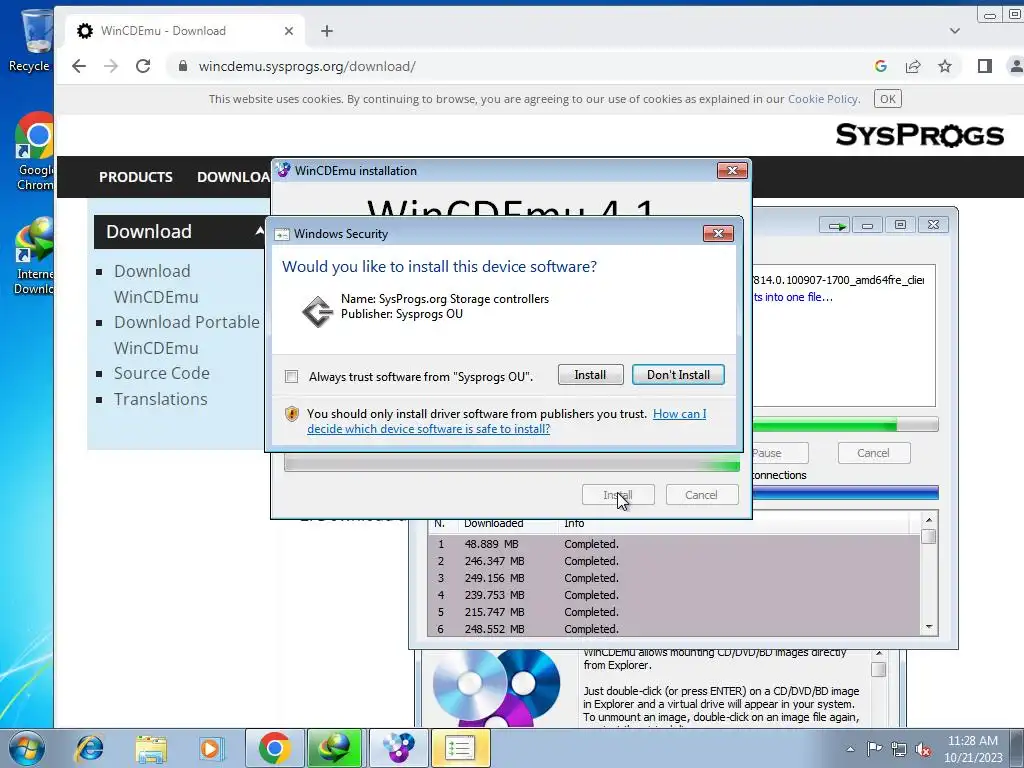Collapse the Download sidebar header arrow
Image resolution: width=1024 pixels, height=768 pixels.
click(x=259, y=231)
